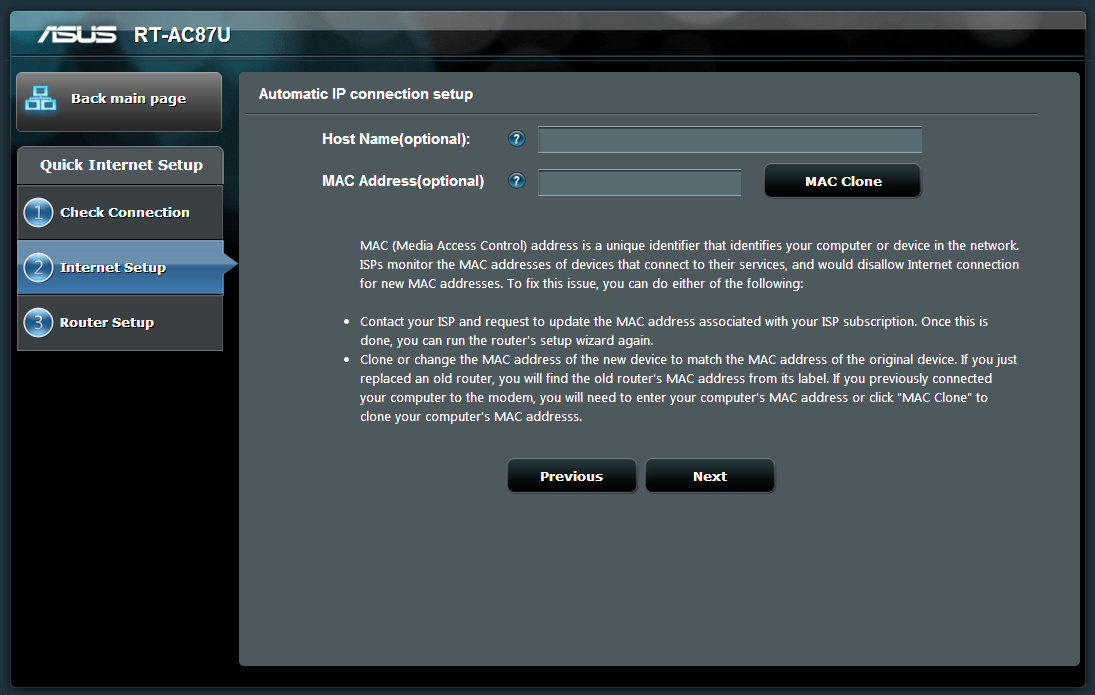This screenshot has width=1095, height=695.
Task: Click the Host Name(optional) label
Action: point(396,139)
